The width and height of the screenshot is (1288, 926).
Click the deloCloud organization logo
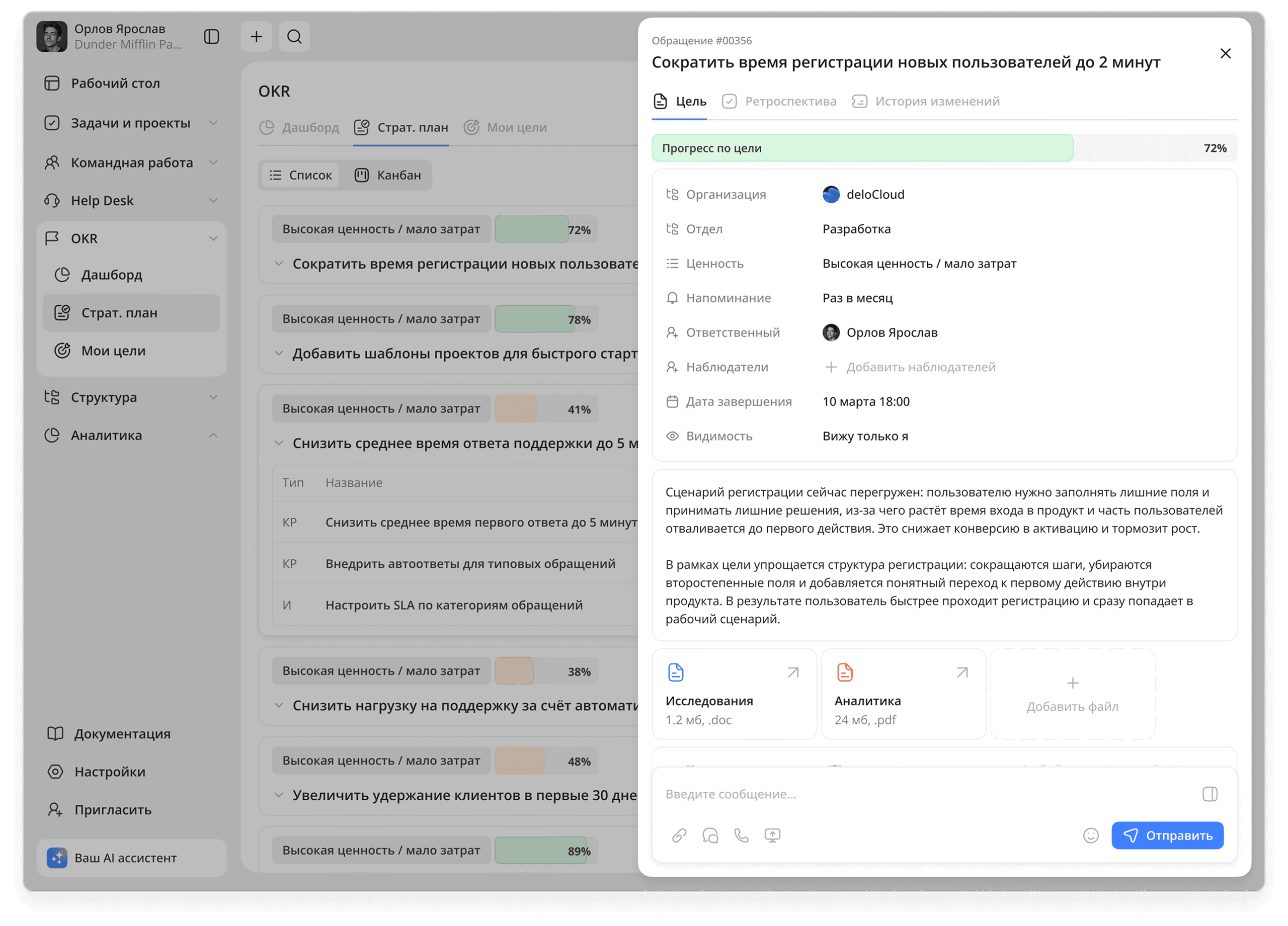[x=831, y=194]
